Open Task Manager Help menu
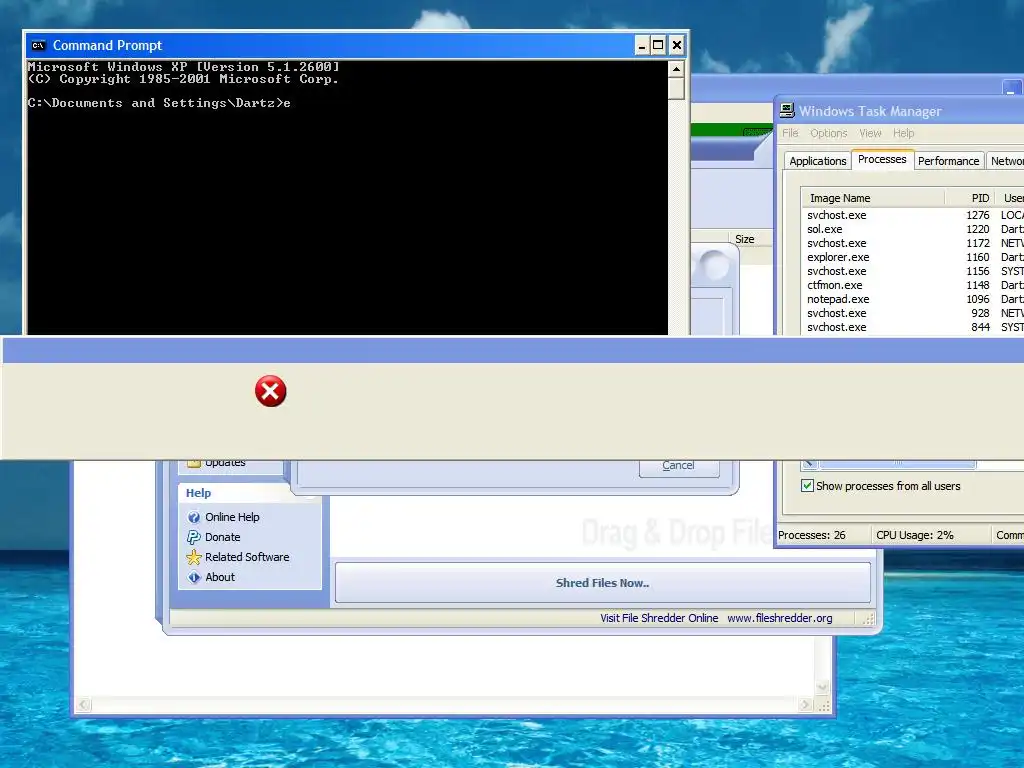 coord(903,133)
